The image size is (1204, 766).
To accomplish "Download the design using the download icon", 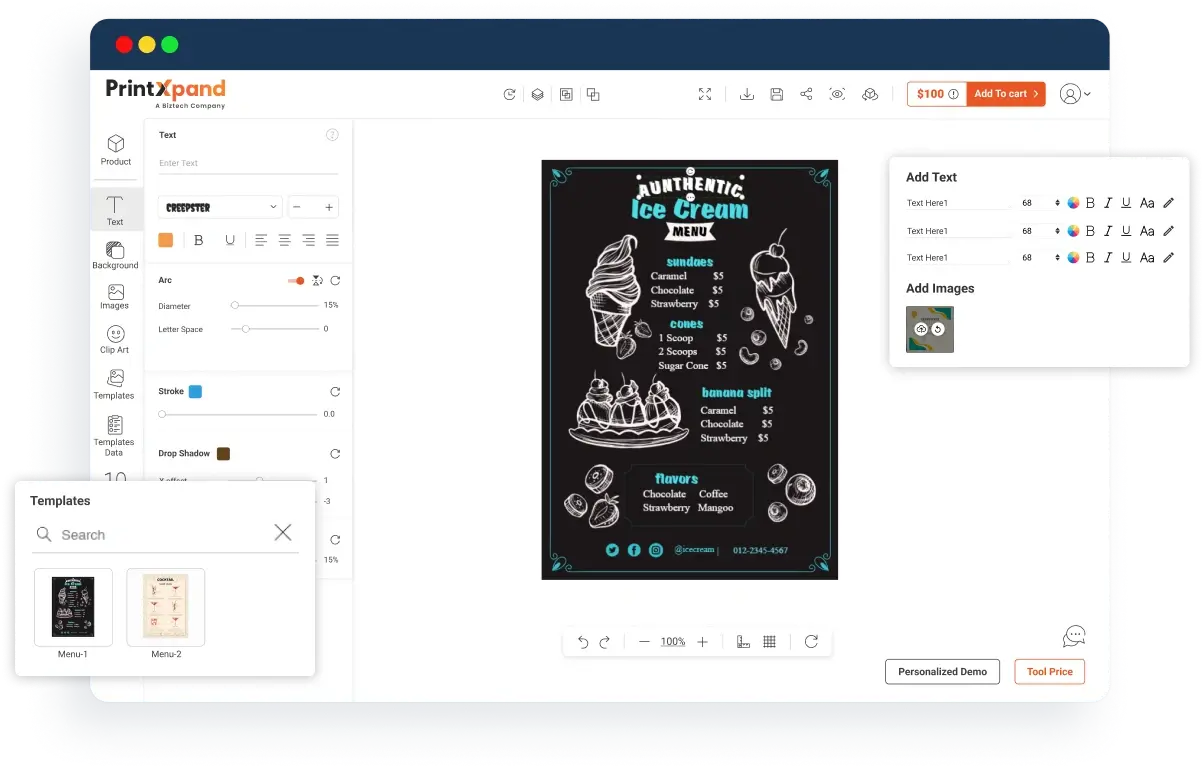I will (746, 94).
